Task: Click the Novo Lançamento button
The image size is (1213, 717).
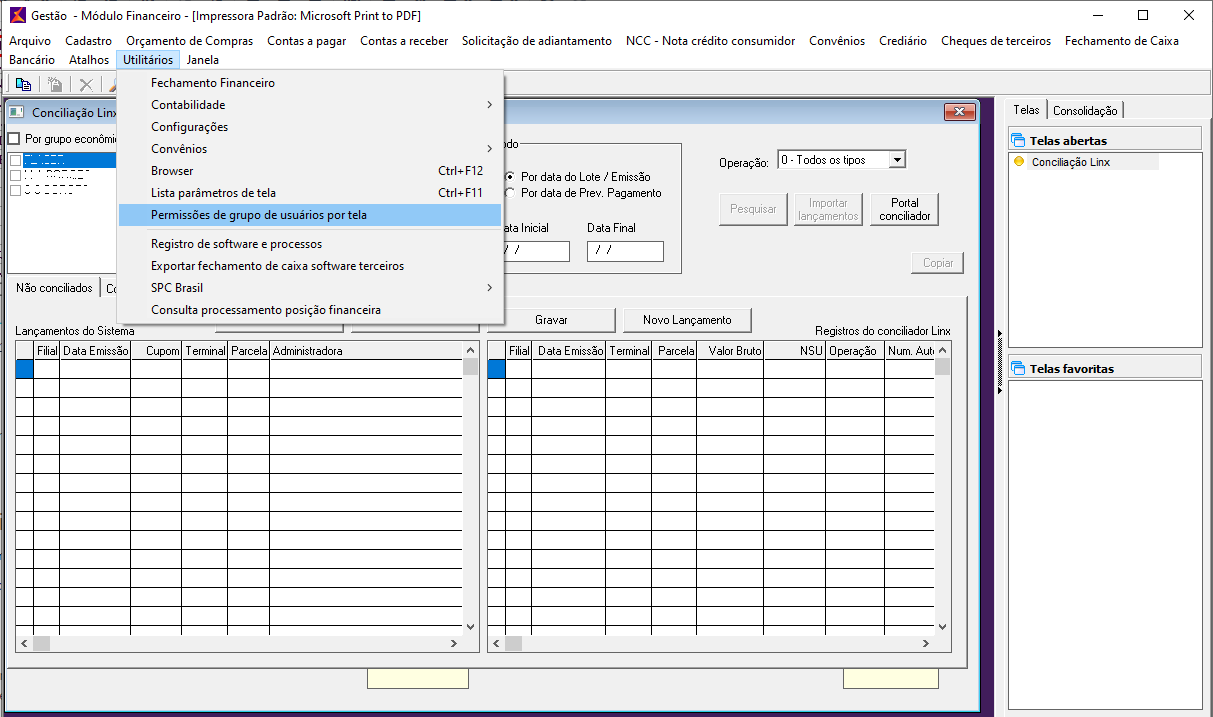Action: pos(686,320)
